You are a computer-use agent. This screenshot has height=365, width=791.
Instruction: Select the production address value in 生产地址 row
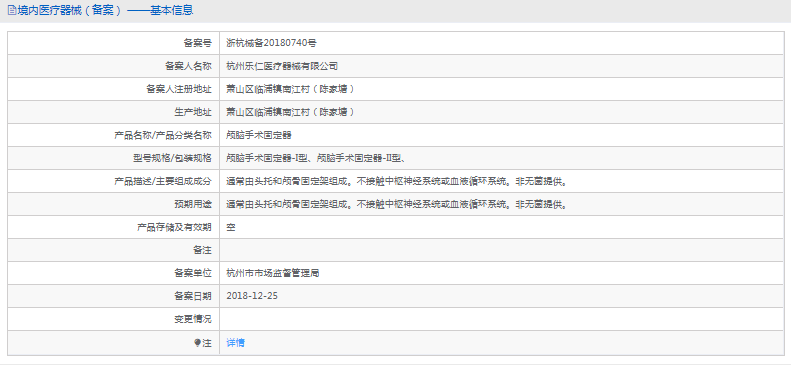click(x=290, y=112)
